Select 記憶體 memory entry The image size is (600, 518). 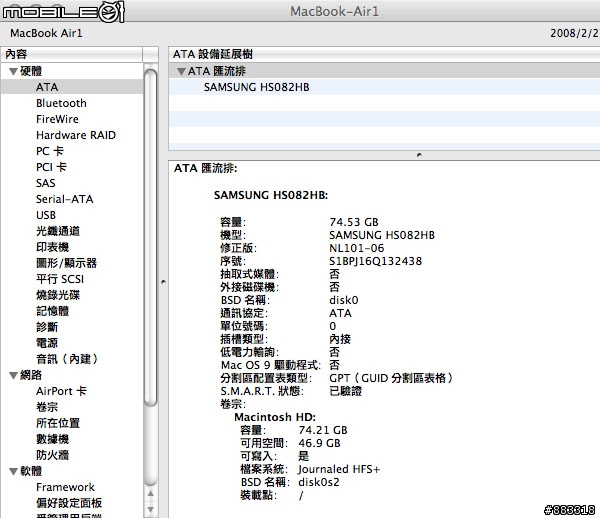click(52, 311)
